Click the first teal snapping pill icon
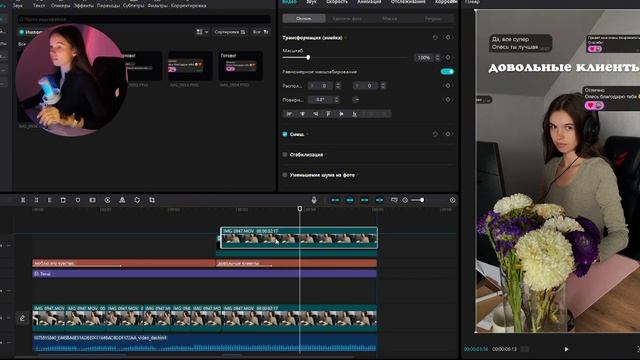This screenshot has height=360, width=640. click(x=335, y=200)
